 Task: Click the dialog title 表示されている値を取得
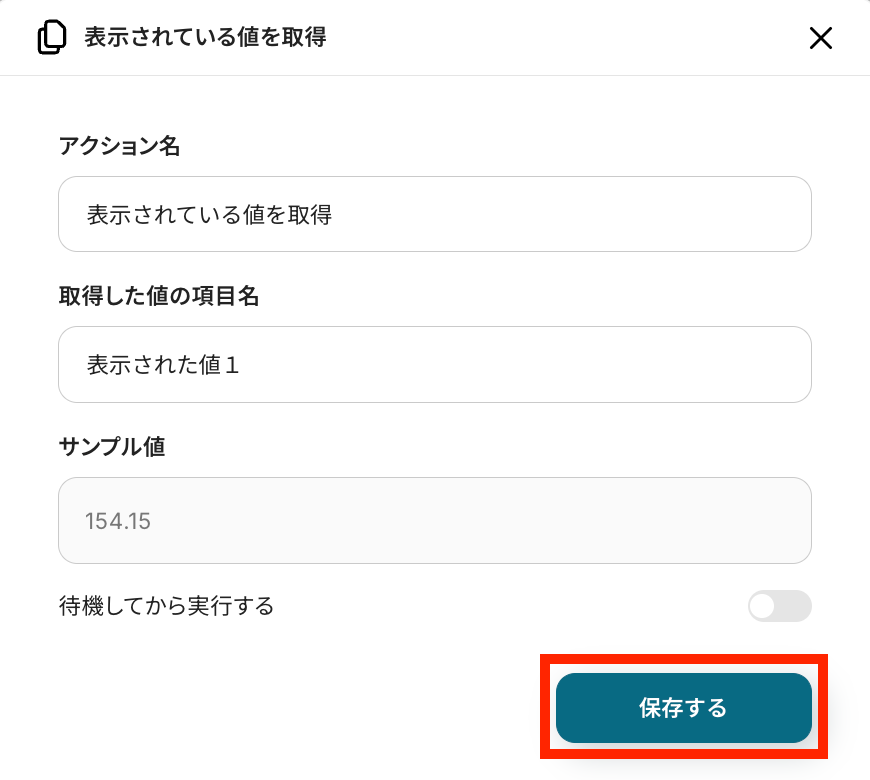(205, 38)
